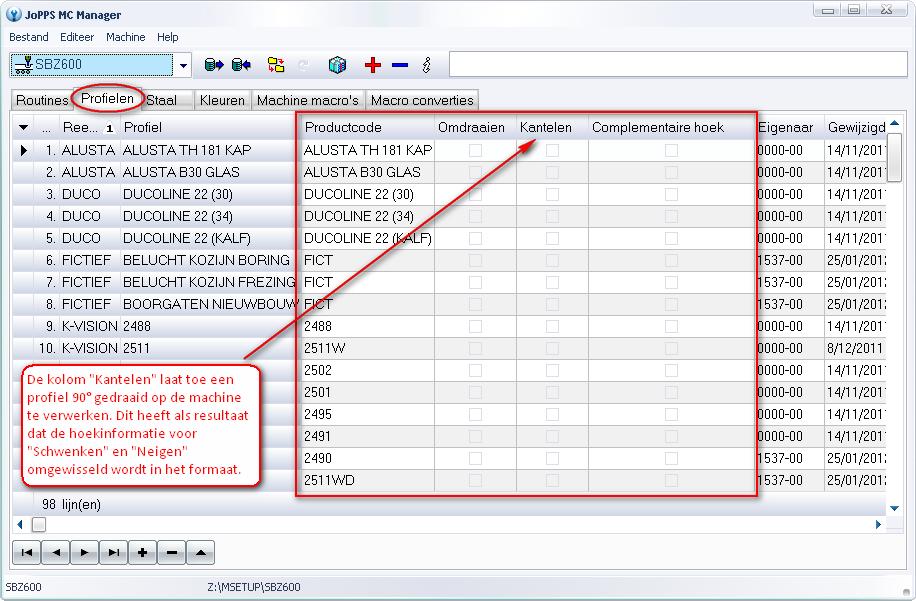Select K-VISION row with profile 2488
This screenshot has height=601, width=916.
point(449,326)
